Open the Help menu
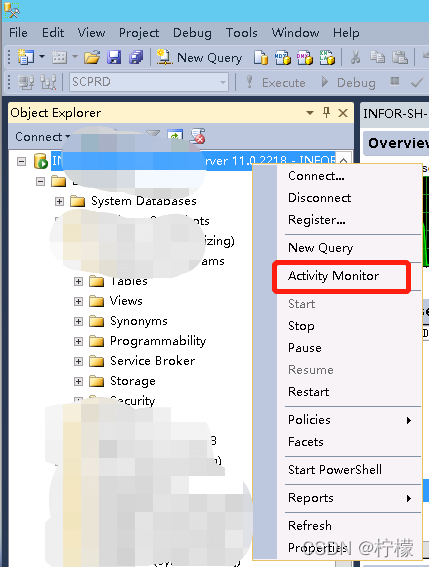Viewport: 429px width, 567px height. [346, 33]
